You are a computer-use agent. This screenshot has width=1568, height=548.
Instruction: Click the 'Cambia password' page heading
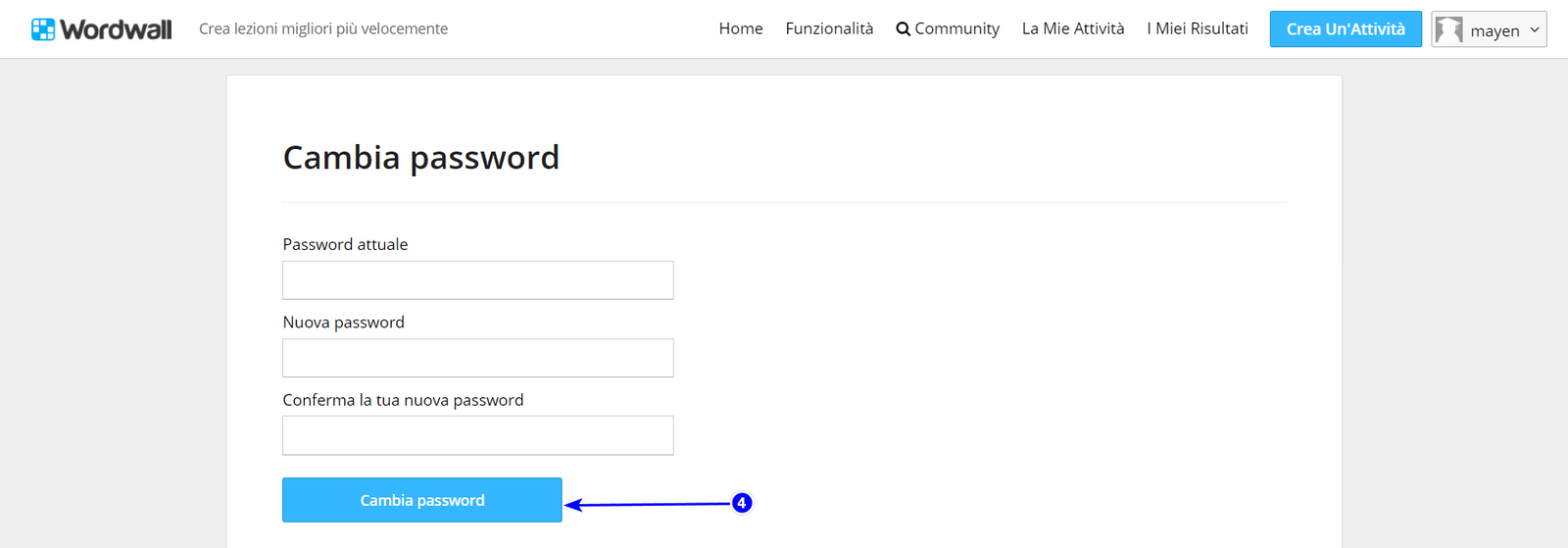[x=421, y=157]
